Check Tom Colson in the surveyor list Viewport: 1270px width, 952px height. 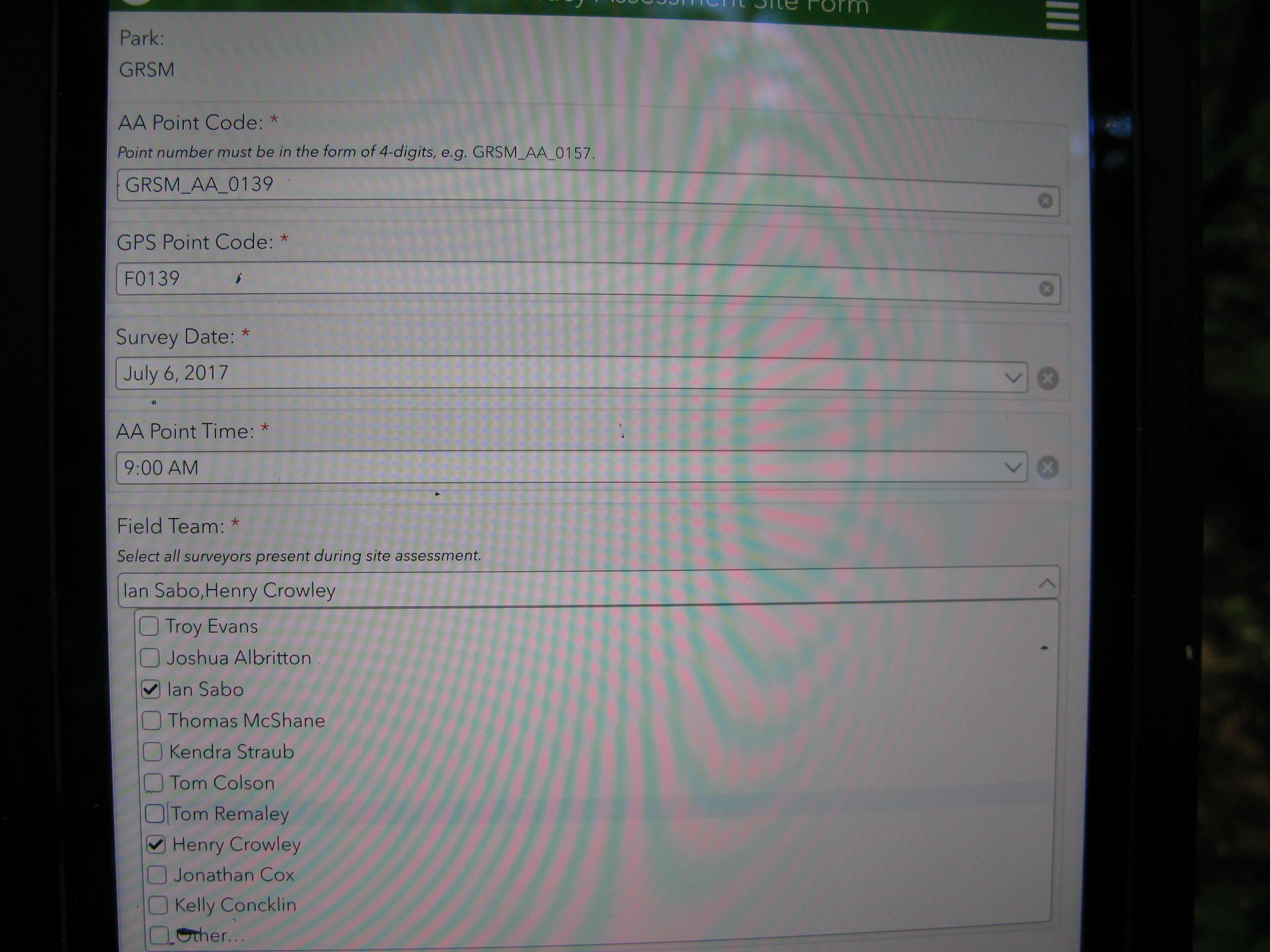click(x=152, y=783)
